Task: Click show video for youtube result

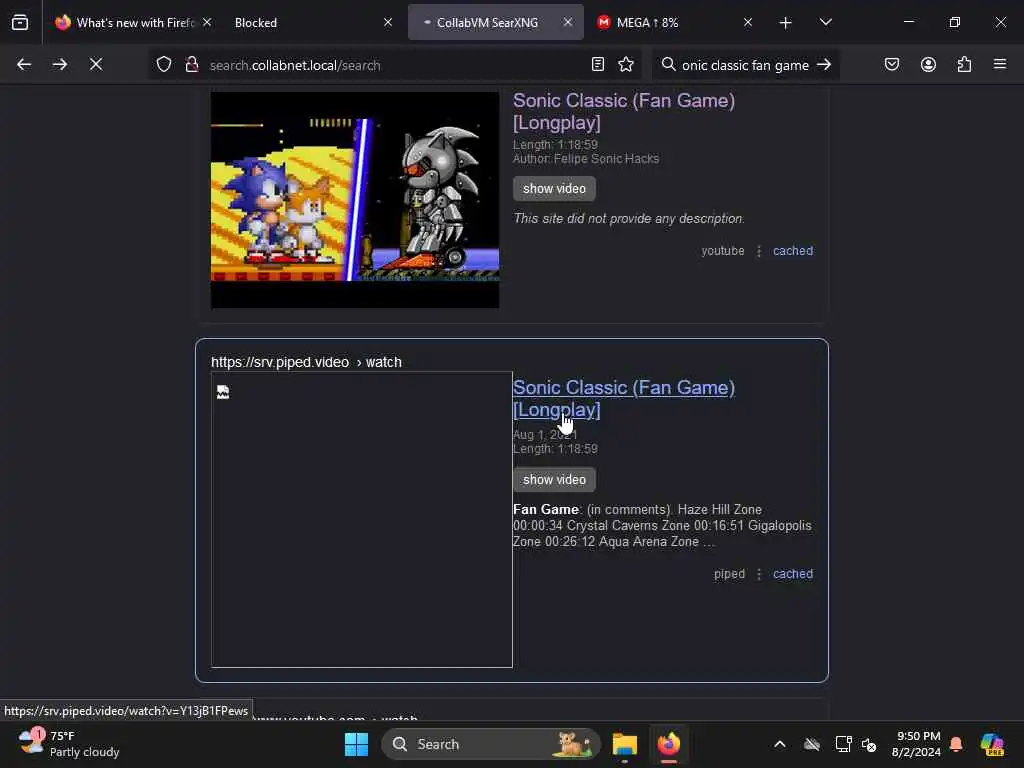Action: (x=554, y=189)
